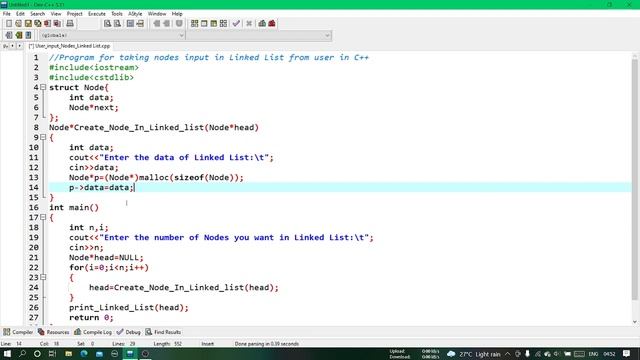Open Task View from the taskbar
The width and height of the screenshot is (640, 360).
(x=52, y=354)
